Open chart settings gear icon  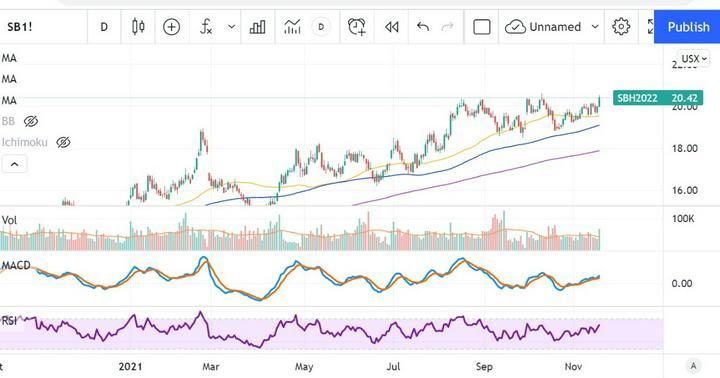(621, 27)
